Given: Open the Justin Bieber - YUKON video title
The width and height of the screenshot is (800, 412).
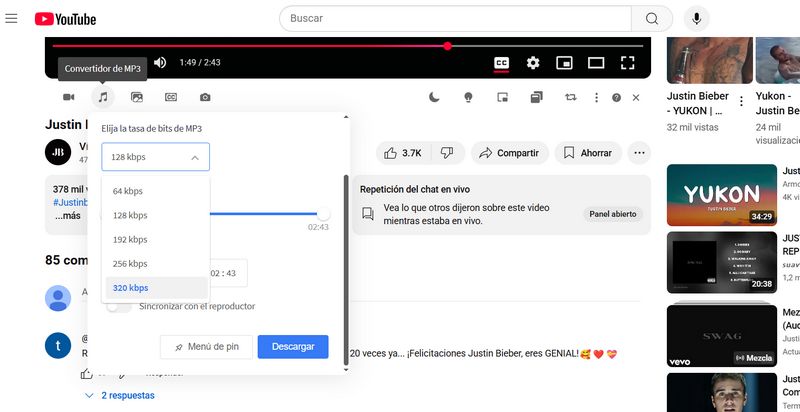Looking at the screenshot, I should 698,104.
